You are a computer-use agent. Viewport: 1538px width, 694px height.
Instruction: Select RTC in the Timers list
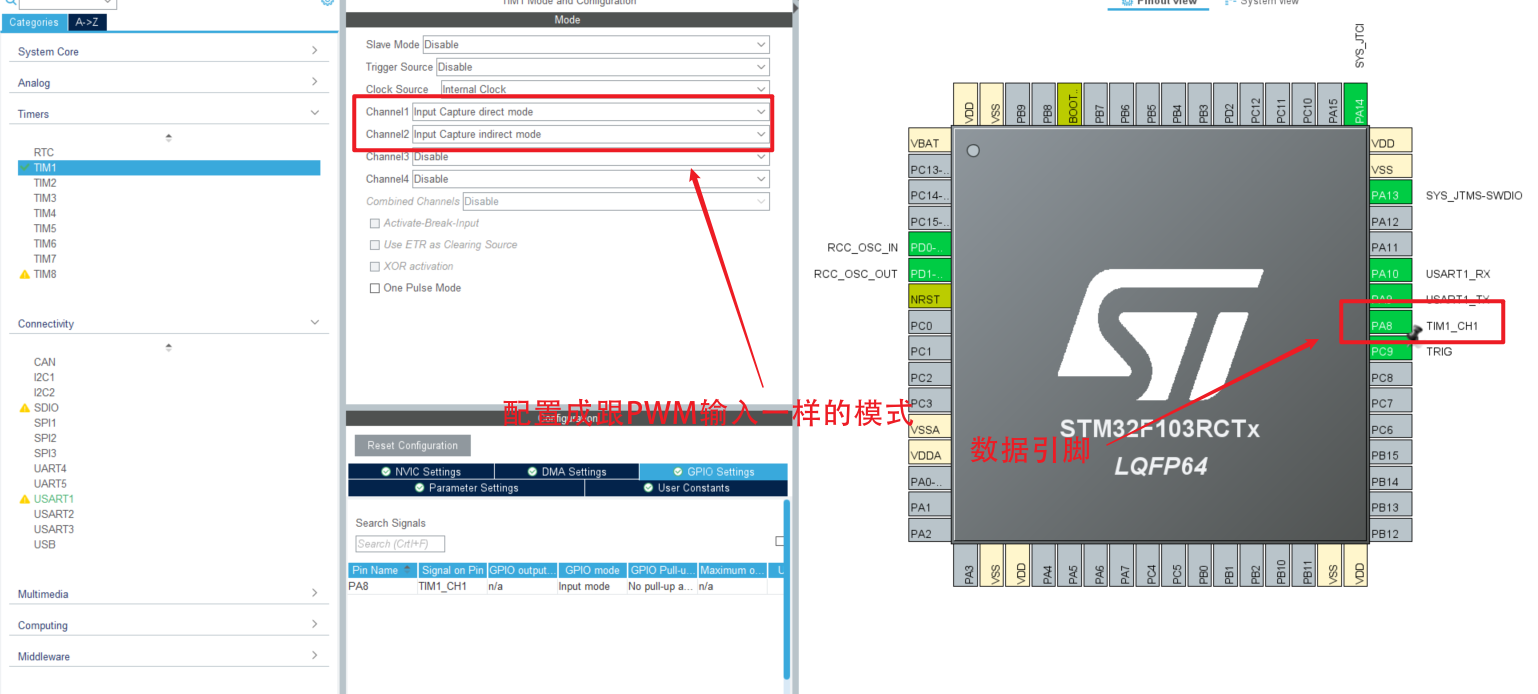(44, 153)
